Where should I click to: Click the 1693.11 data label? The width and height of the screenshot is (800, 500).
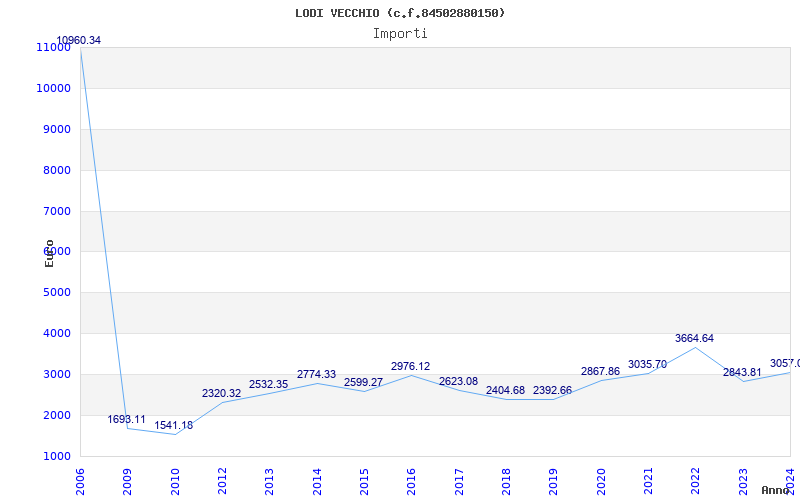127,419
